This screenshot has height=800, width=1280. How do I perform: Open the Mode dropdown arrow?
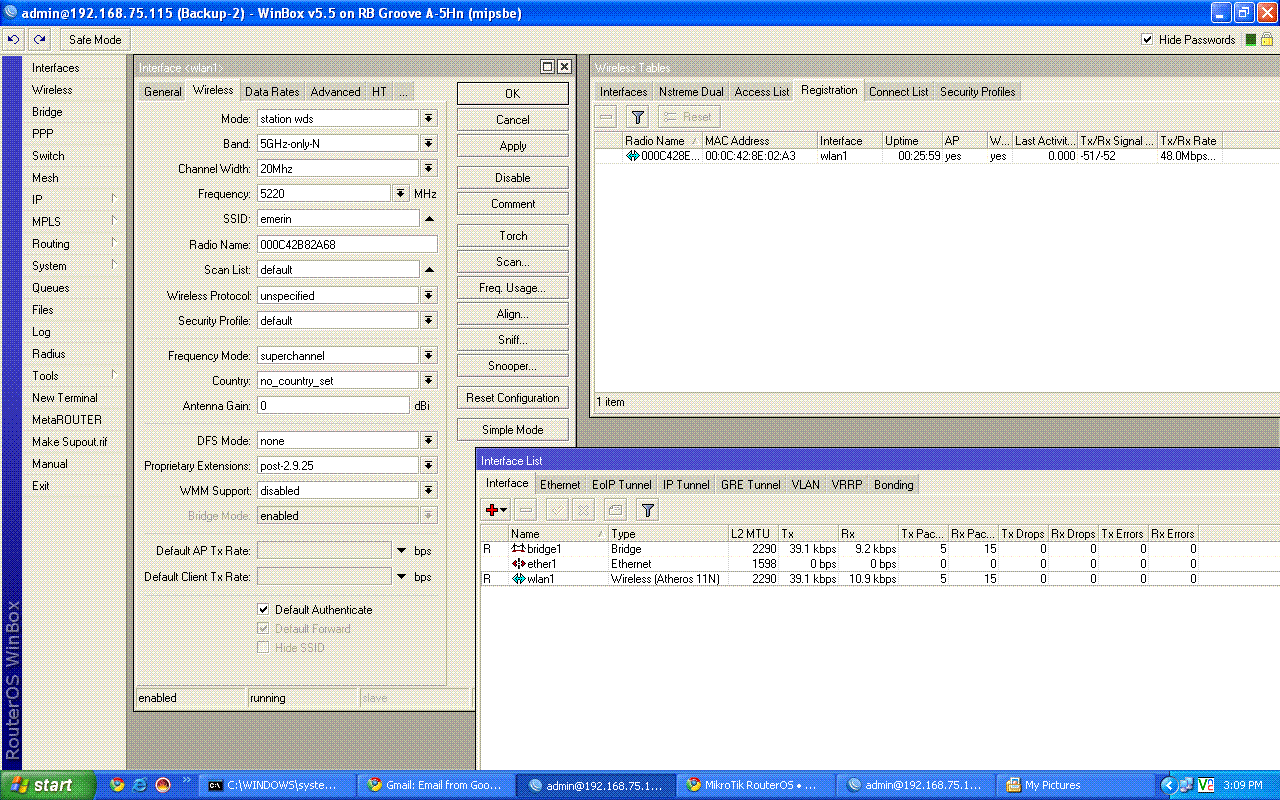[428, 118]
